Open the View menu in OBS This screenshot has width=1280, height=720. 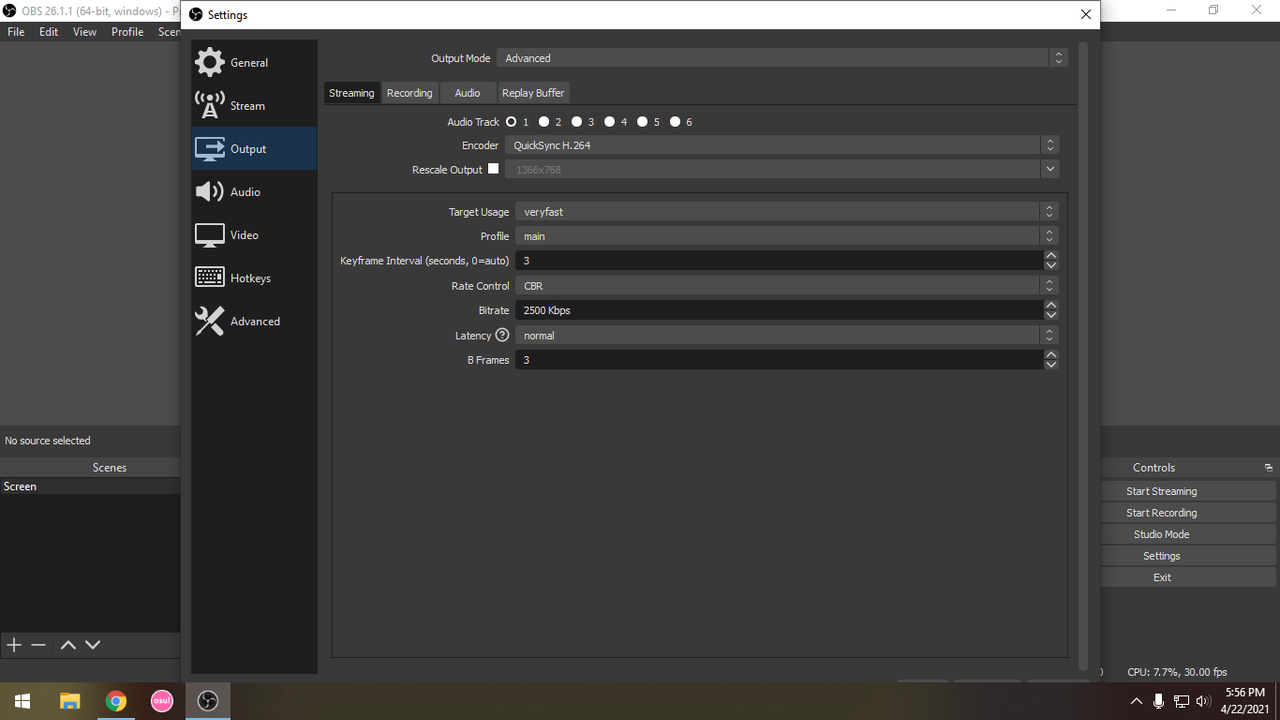click(x=85, y=32)
